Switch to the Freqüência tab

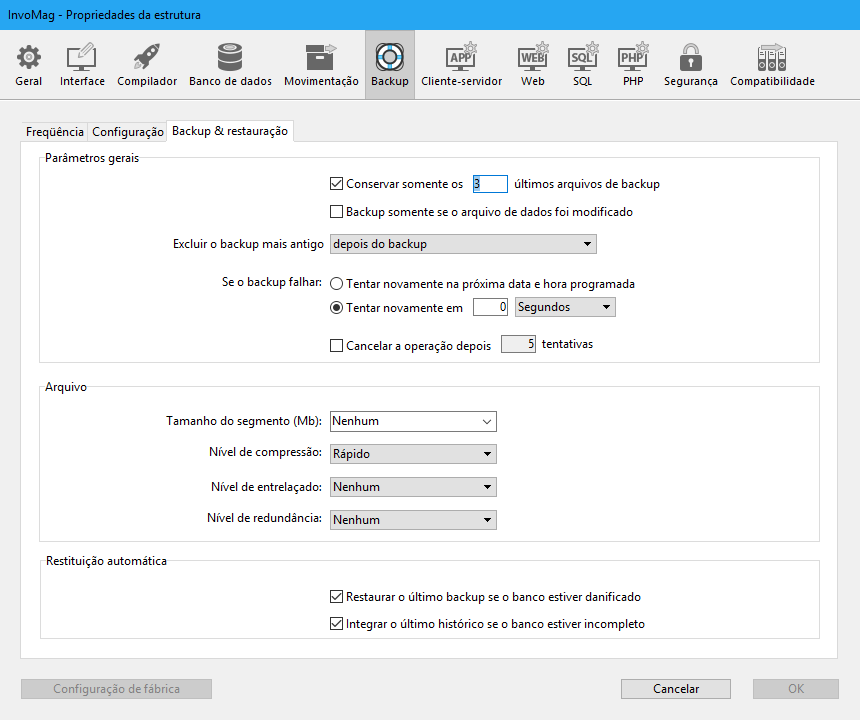(x=55, y=132)
